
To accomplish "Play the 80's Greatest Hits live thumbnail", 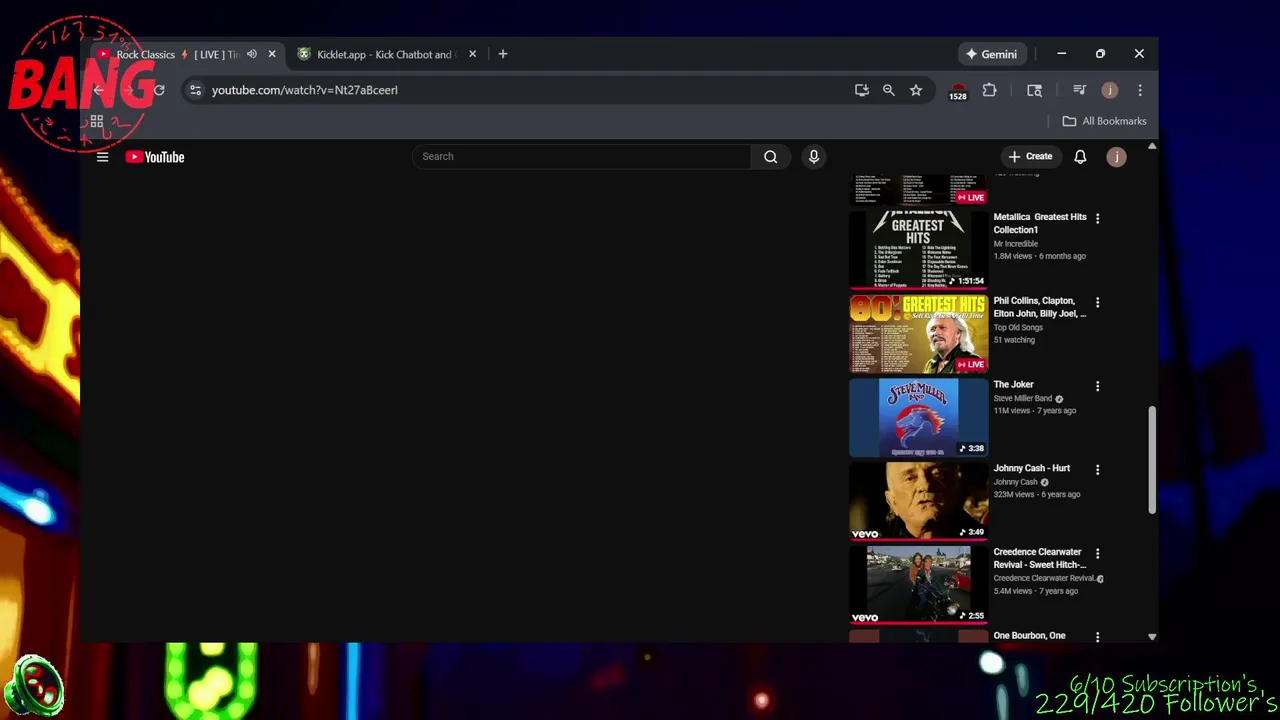I will coord(918,333).
